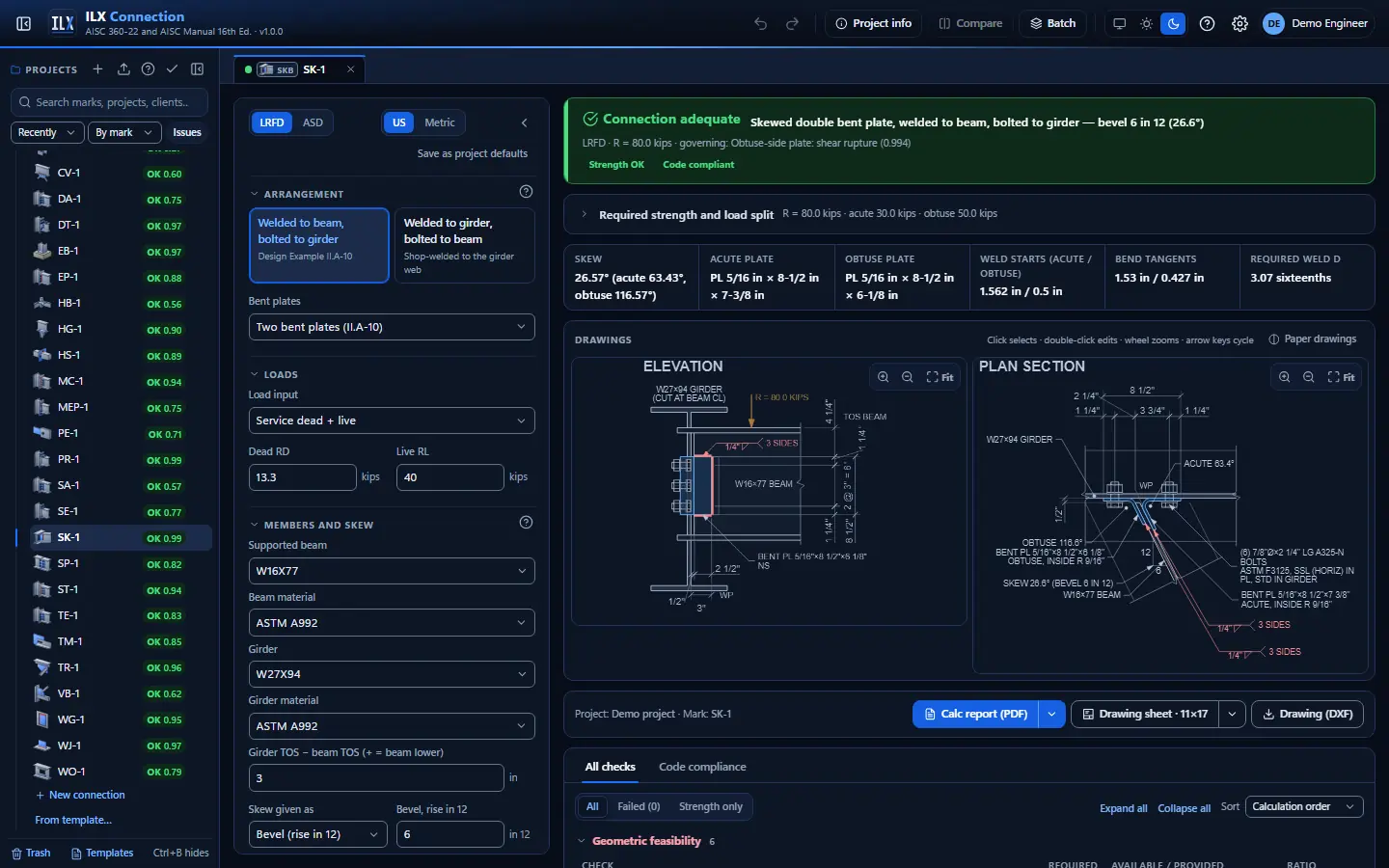Click the undo arrow icon
Viewport: 1389px width, 868px height.
click(x=761, y=23)
